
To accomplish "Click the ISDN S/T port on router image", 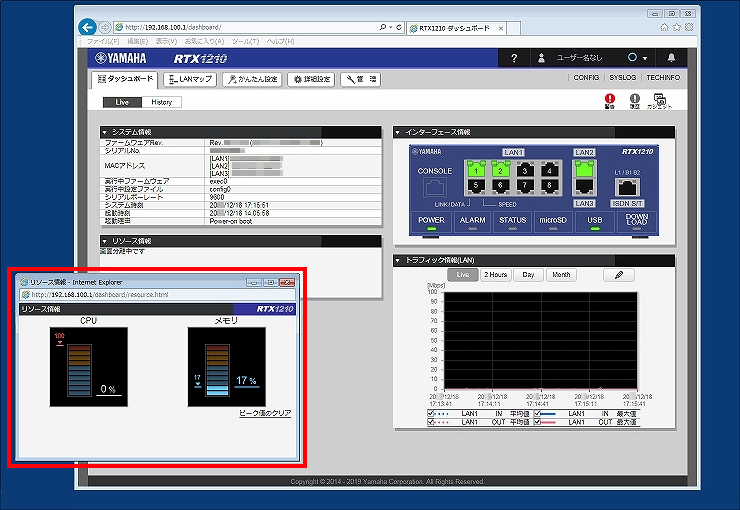I will (x=627, y=187).
